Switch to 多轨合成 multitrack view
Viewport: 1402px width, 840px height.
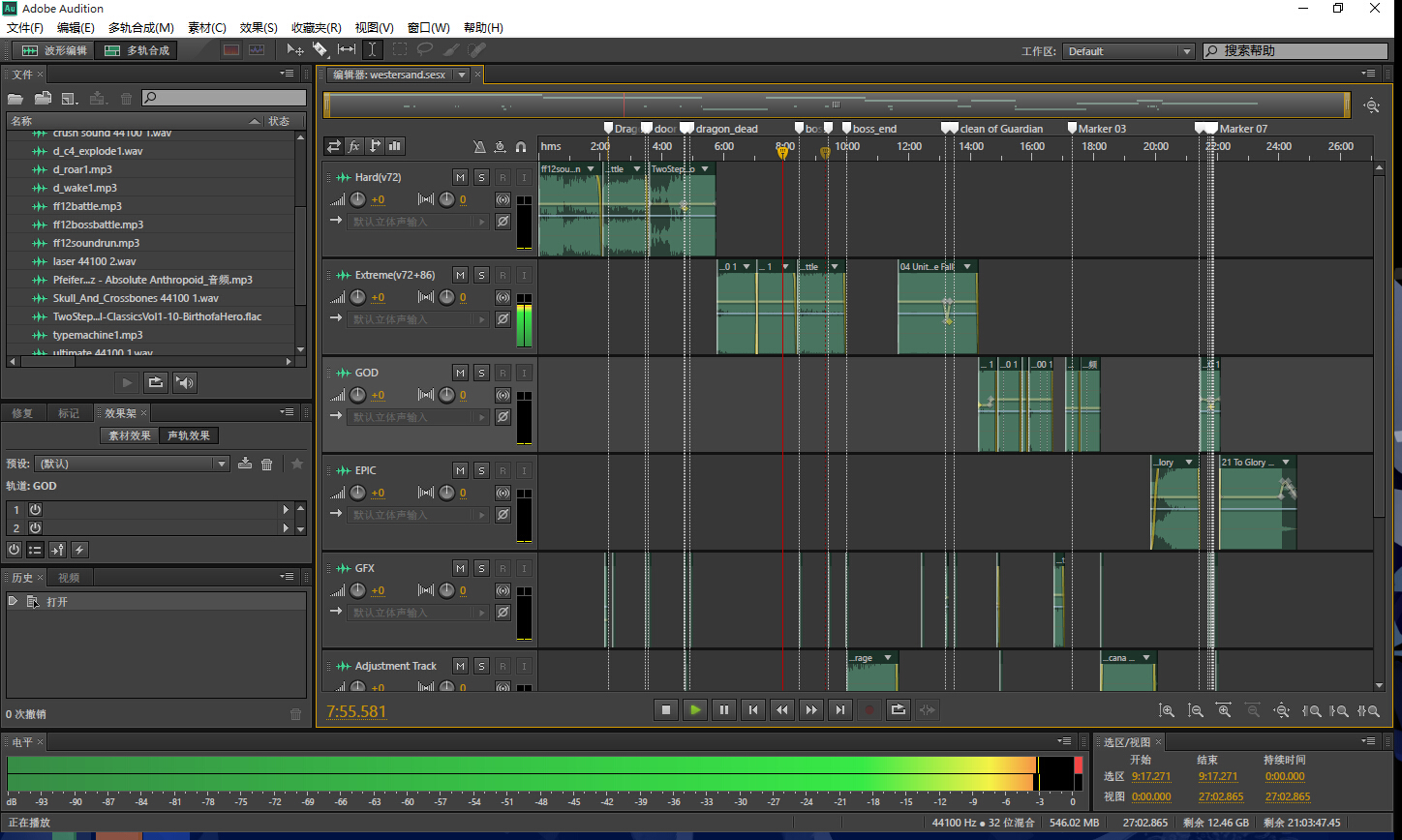pyautogui.click(x=137, y=50)
